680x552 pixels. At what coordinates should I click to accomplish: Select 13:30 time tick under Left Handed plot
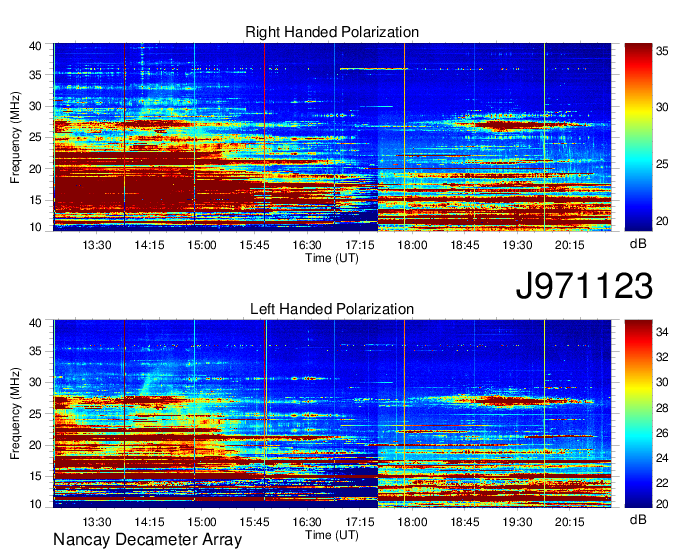(97, 522)
